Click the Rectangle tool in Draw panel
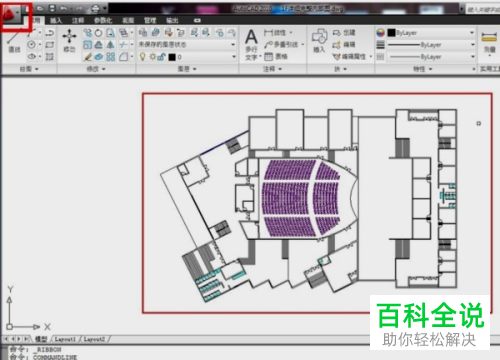 [x=50, y=44]
